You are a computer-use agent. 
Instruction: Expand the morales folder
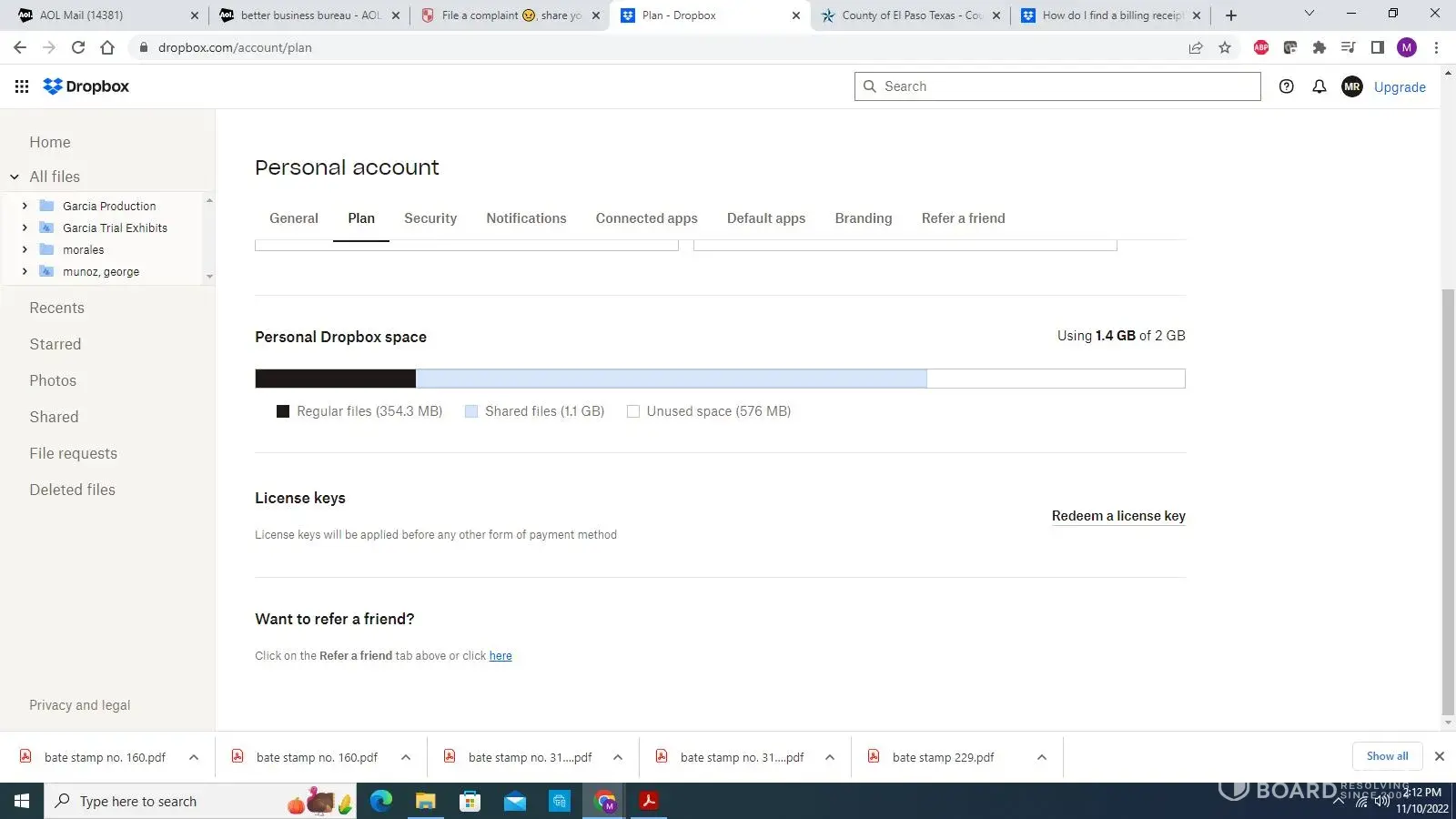click(x=25, y=250)
